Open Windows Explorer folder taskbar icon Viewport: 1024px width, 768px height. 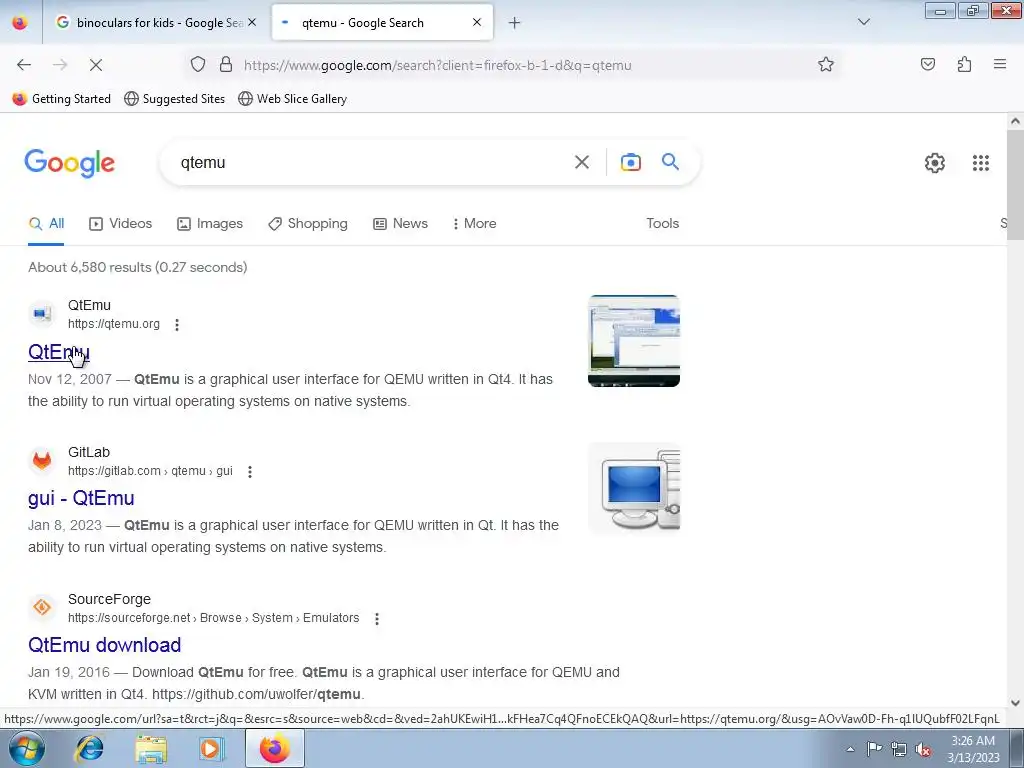[x=151, y=748]
